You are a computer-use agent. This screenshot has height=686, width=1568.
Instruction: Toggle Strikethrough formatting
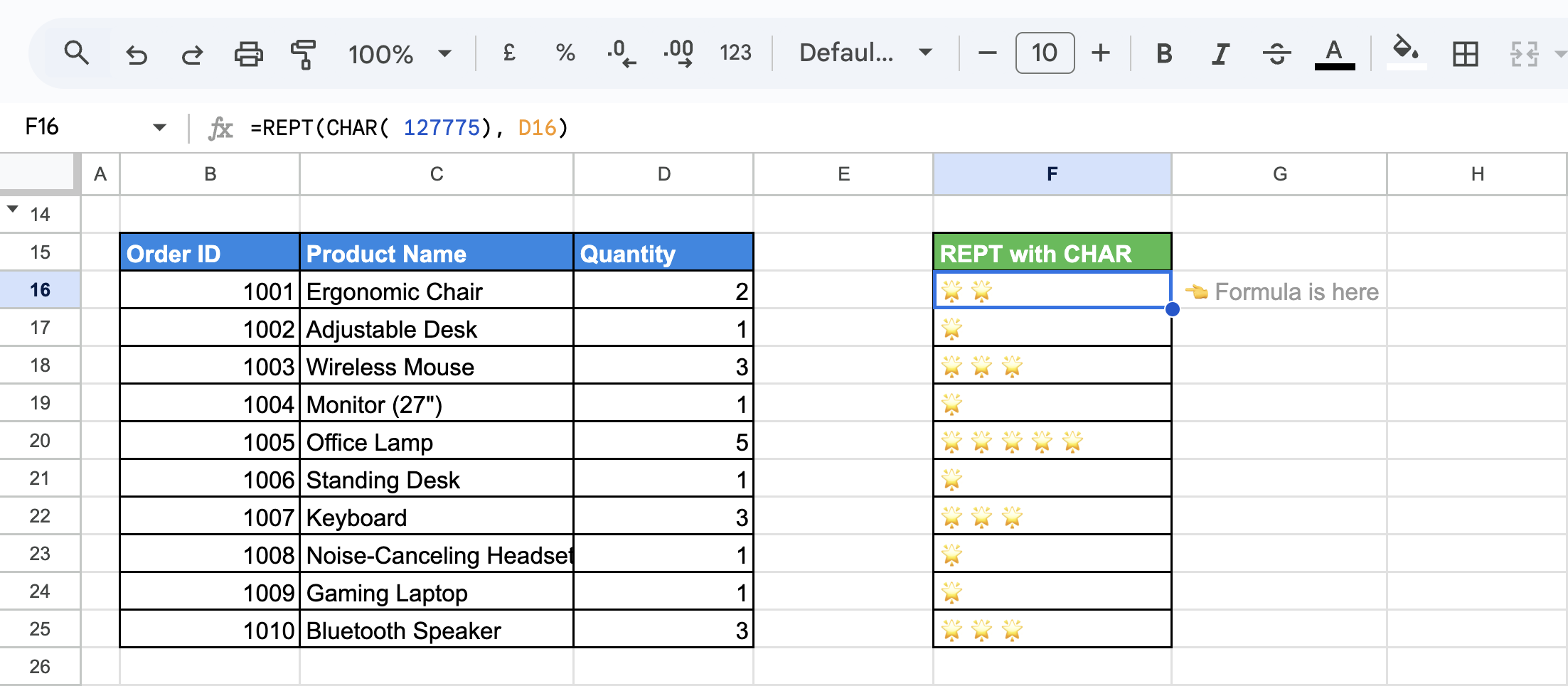[x=1277, y=53]
